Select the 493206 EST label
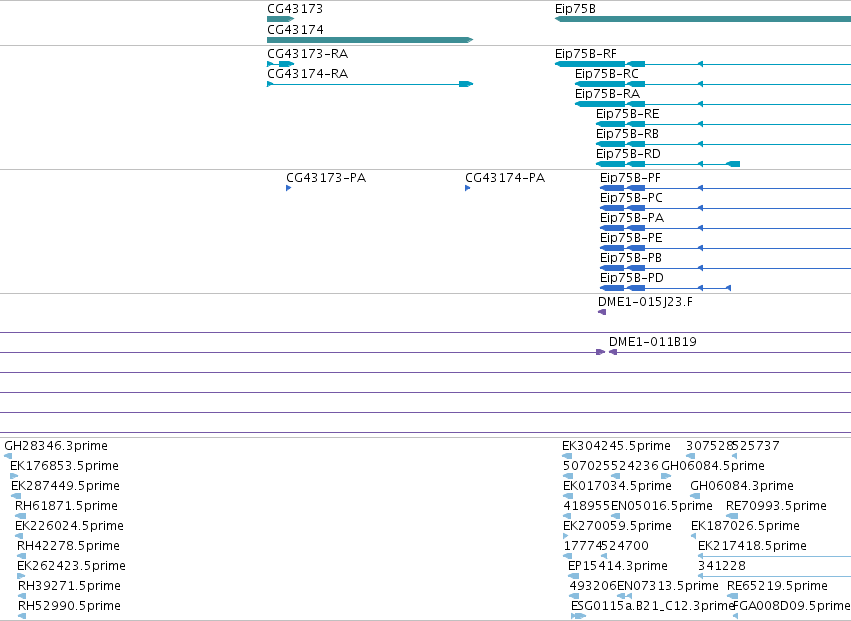This screenshot has height=621, width=851. click(593, 586)
